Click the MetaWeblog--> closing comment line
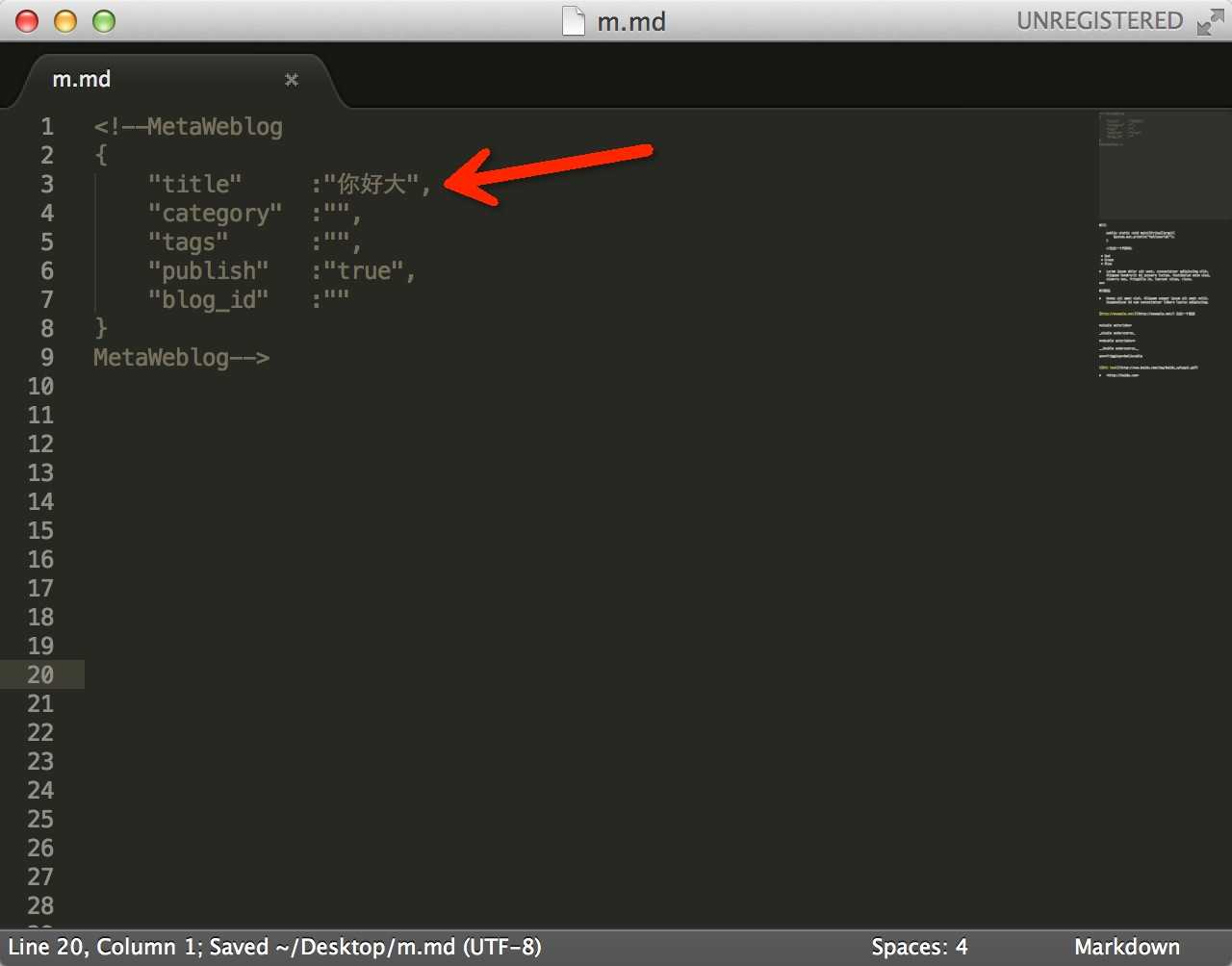The image size is (1232, 966). [x=182, y=358]
